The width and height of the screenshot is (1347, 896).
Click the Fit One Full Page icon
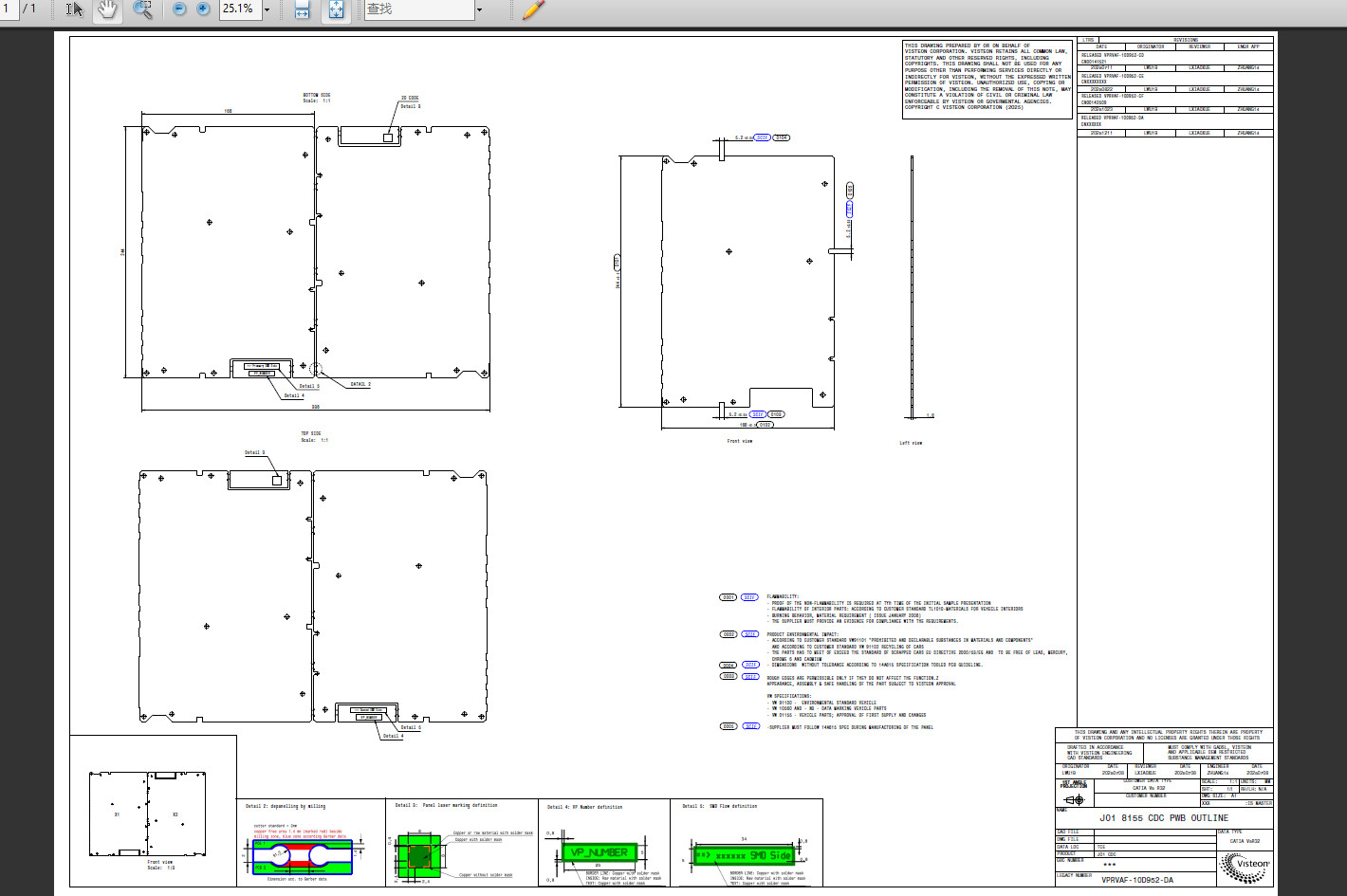(336, 9)
